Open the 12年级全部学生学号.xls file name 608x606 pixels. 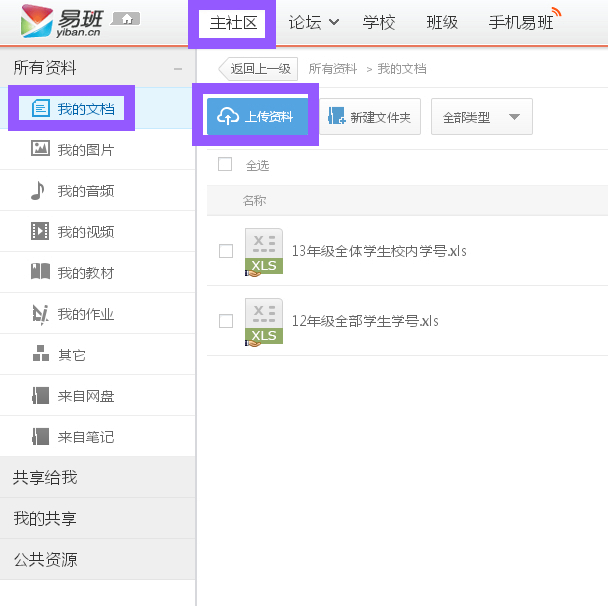click(x=365, y=321)
